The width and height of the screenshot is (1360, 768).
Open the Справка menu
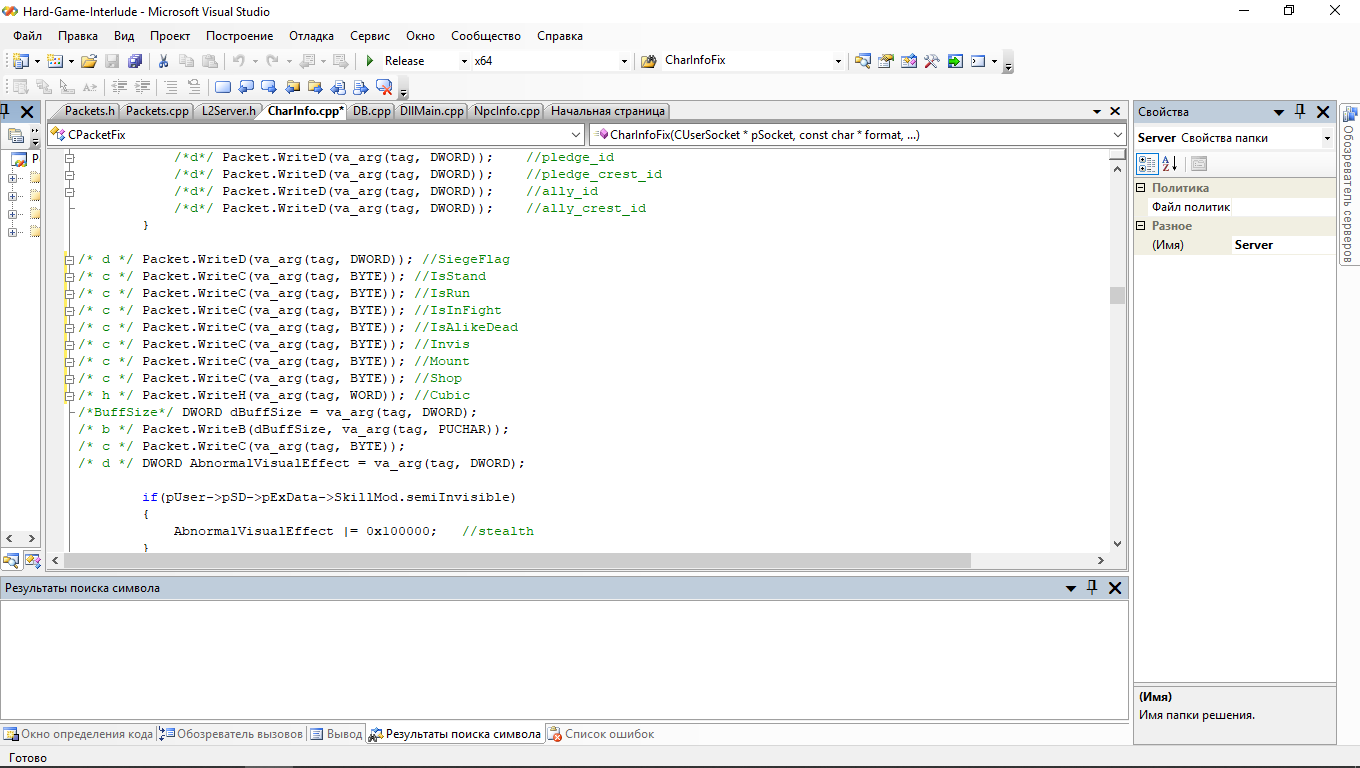pos(560,36)
